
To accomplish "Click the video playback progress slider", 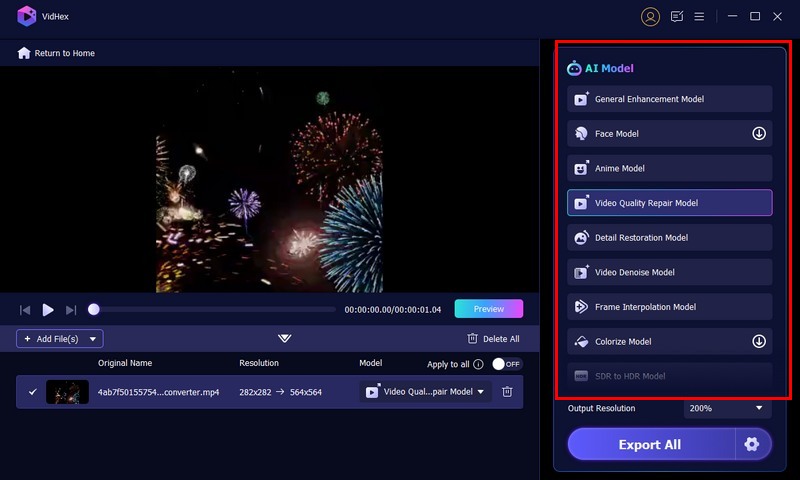I will (214, 310).
